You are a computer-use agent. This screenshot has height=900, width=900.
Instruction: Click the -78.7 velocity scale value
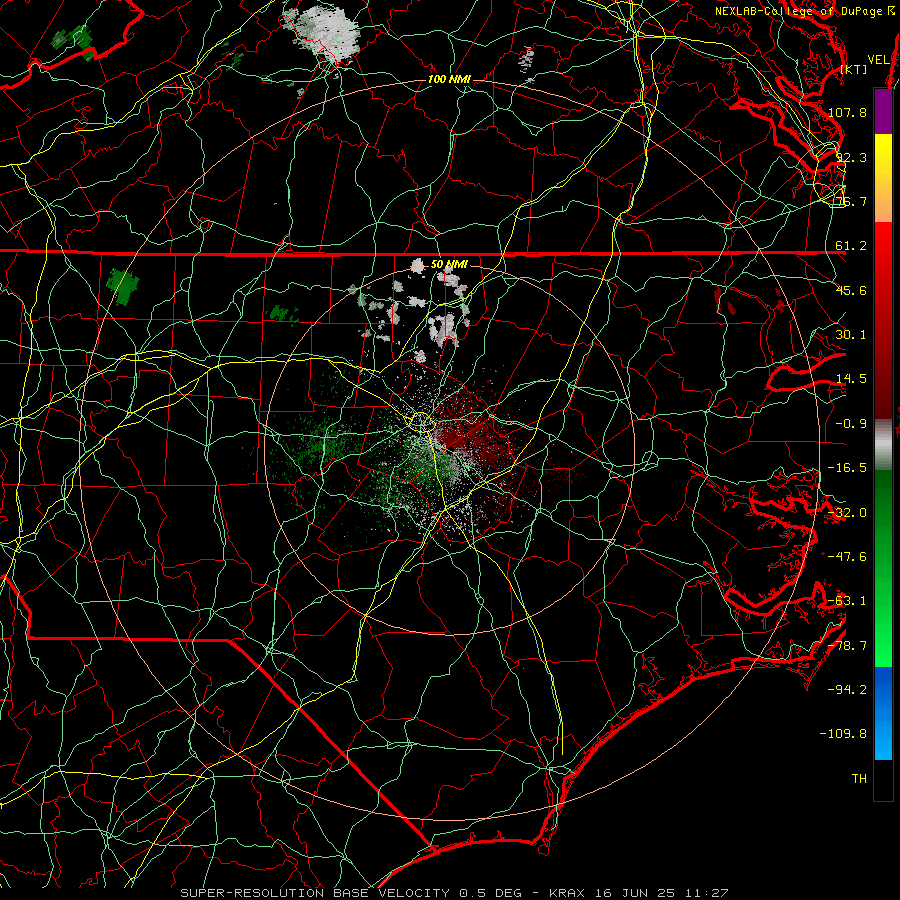click(x=848, y=646)
